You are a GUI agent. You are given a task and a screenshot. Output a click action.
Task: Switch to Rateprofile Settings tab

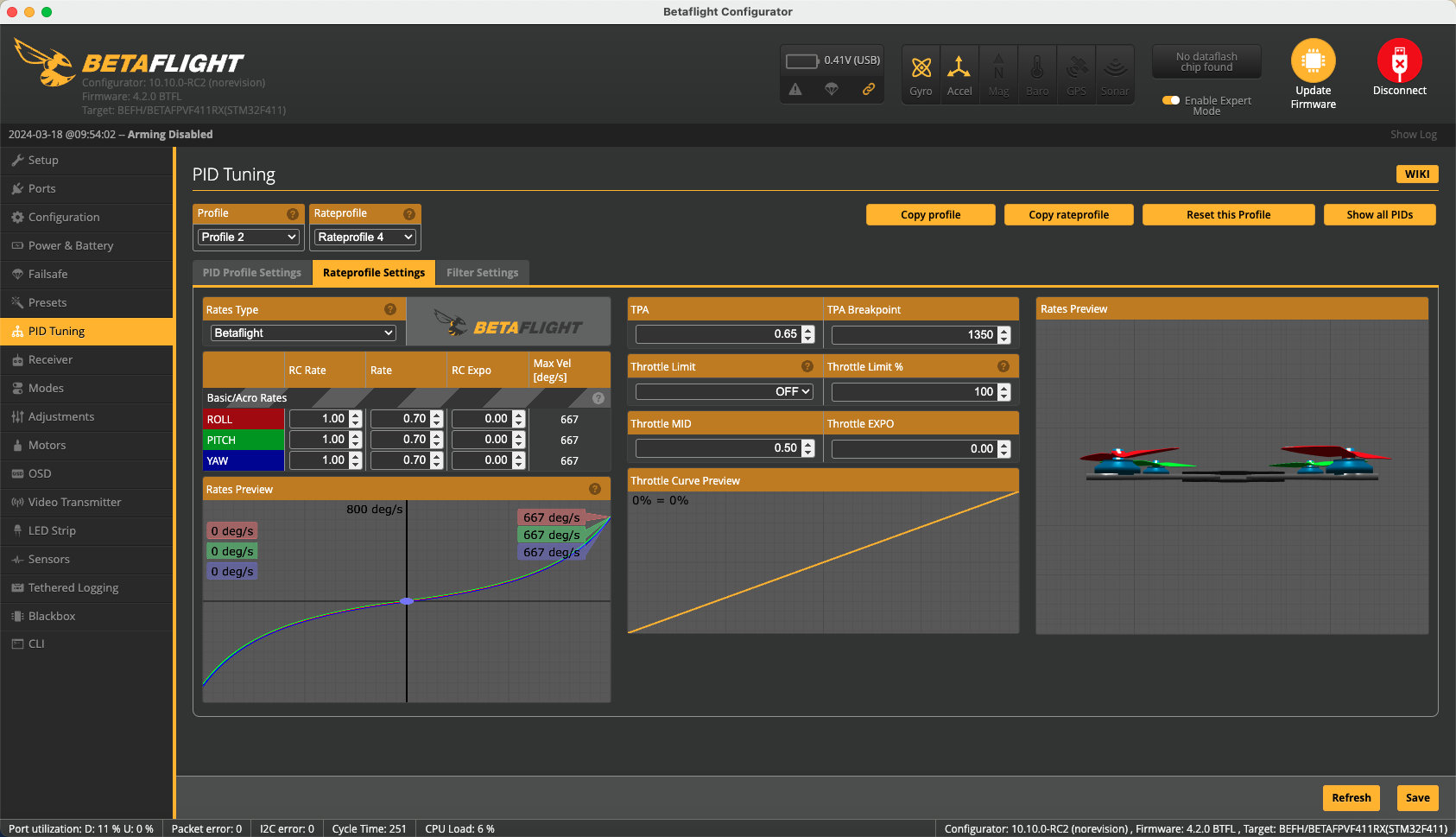point(374,272)
